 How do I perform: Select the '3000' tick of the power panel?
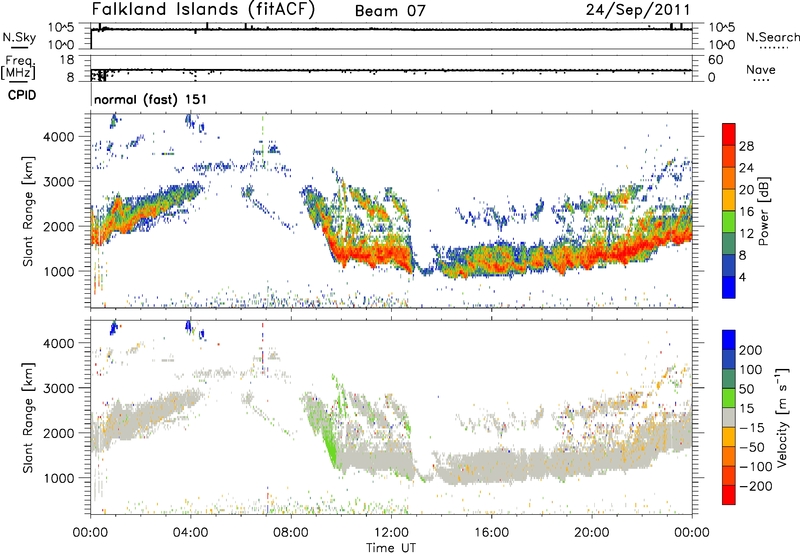click(x=58, y=182)
